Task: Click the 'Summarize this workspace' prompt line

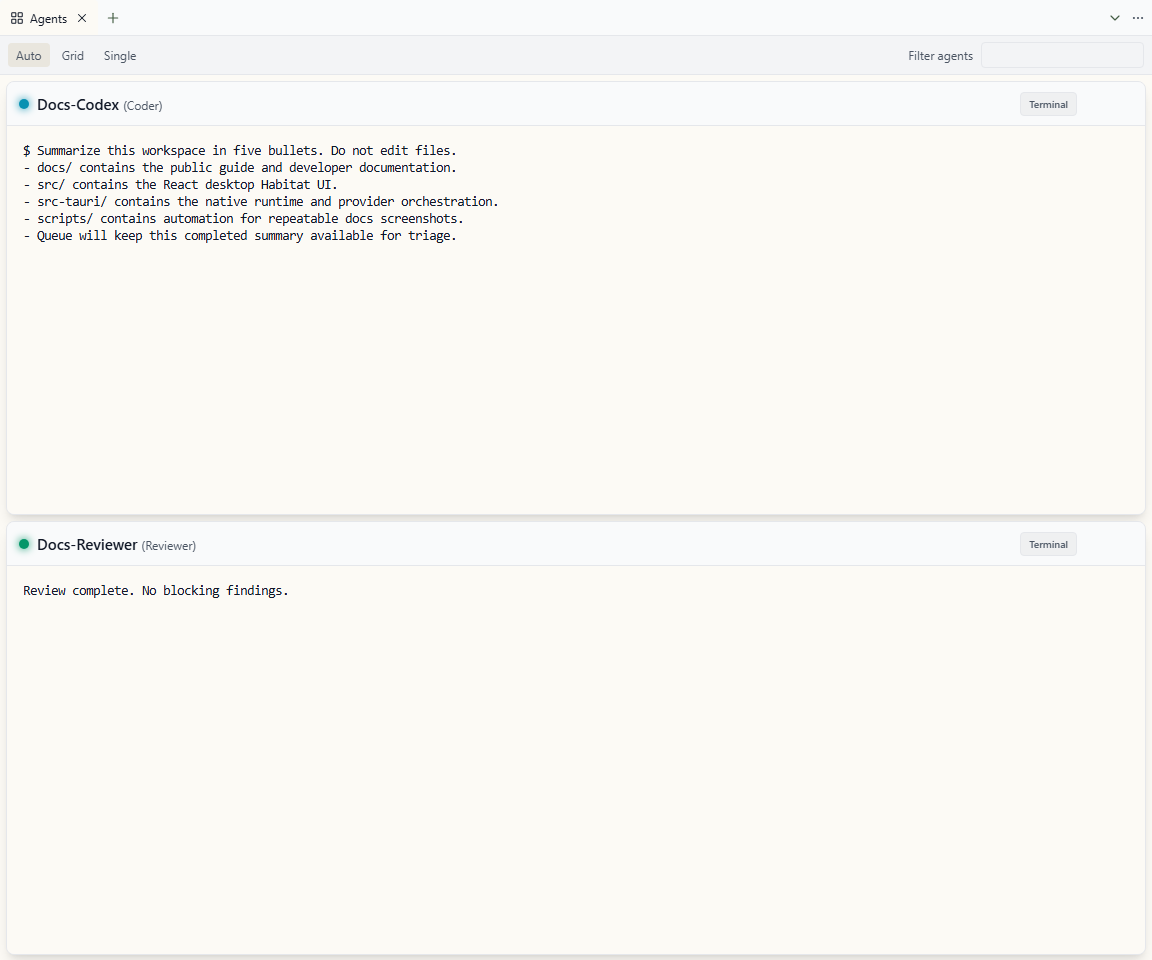Action: click(x=240, y=151)
